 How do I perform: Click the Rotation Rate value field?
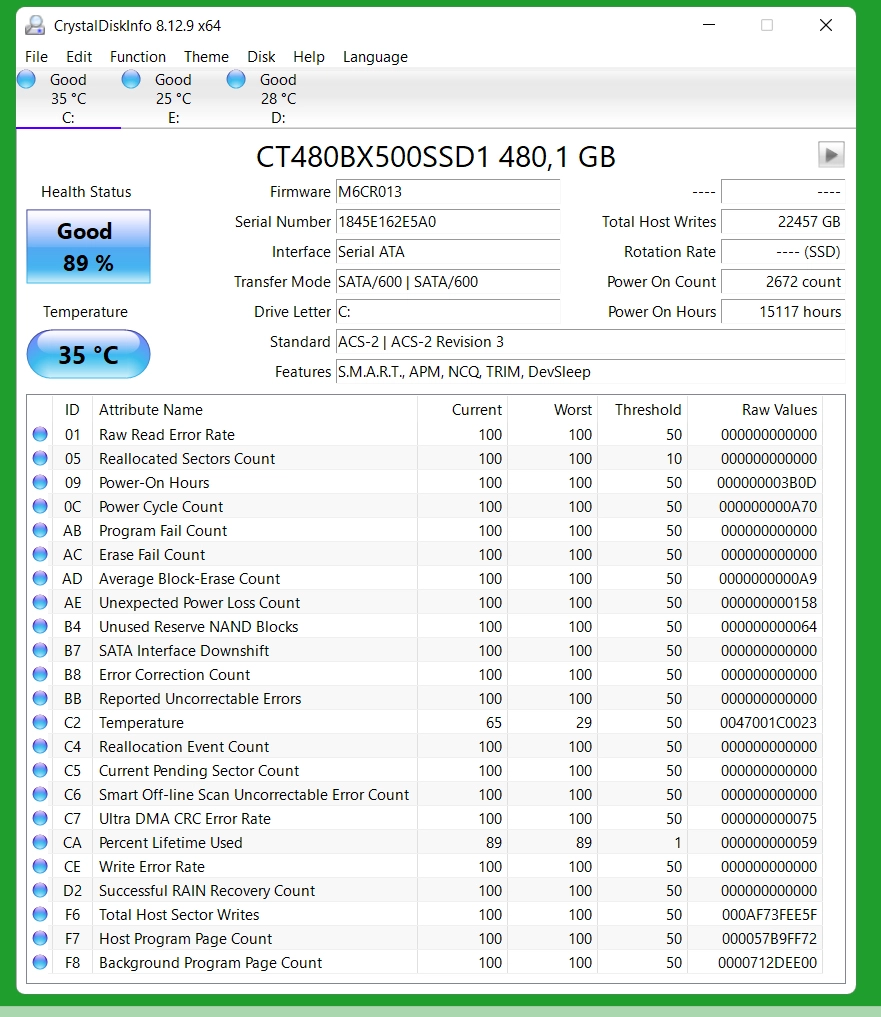click(783, 252)
